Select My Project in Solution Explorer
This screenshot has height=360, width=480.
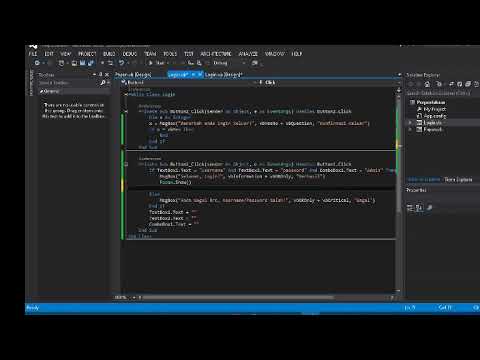[x=435, y=109]
